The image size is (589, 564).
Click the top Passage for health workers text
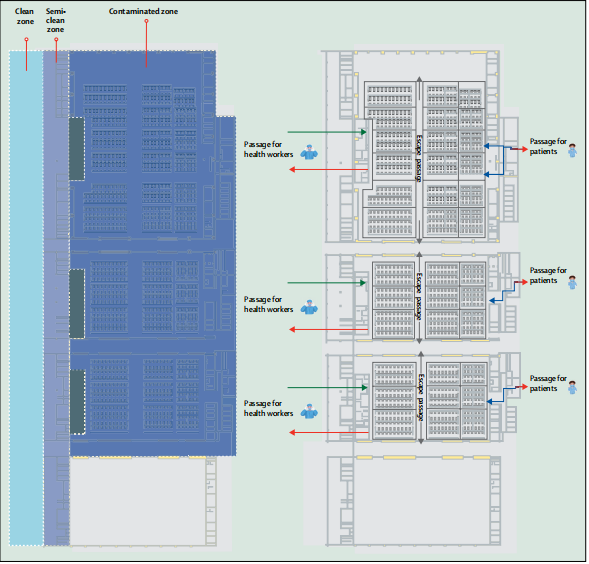268,150
